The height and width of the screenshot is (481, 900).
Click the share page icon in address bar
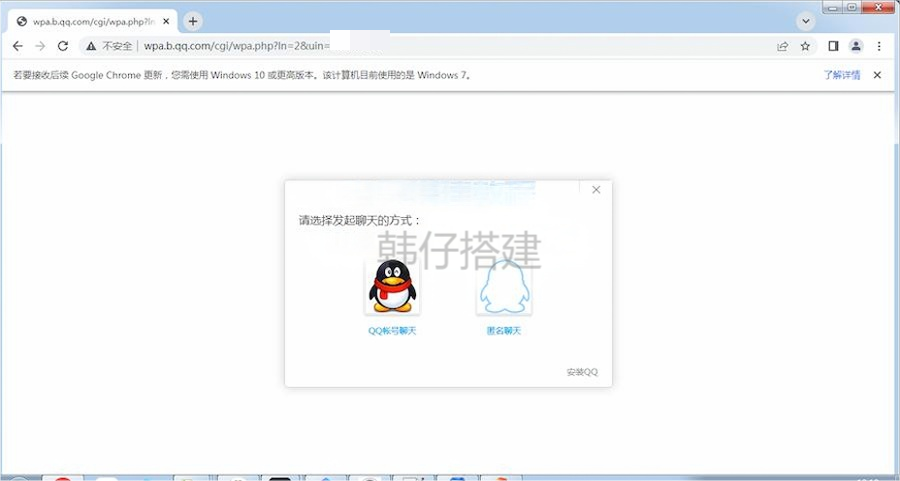coord(782,46)
